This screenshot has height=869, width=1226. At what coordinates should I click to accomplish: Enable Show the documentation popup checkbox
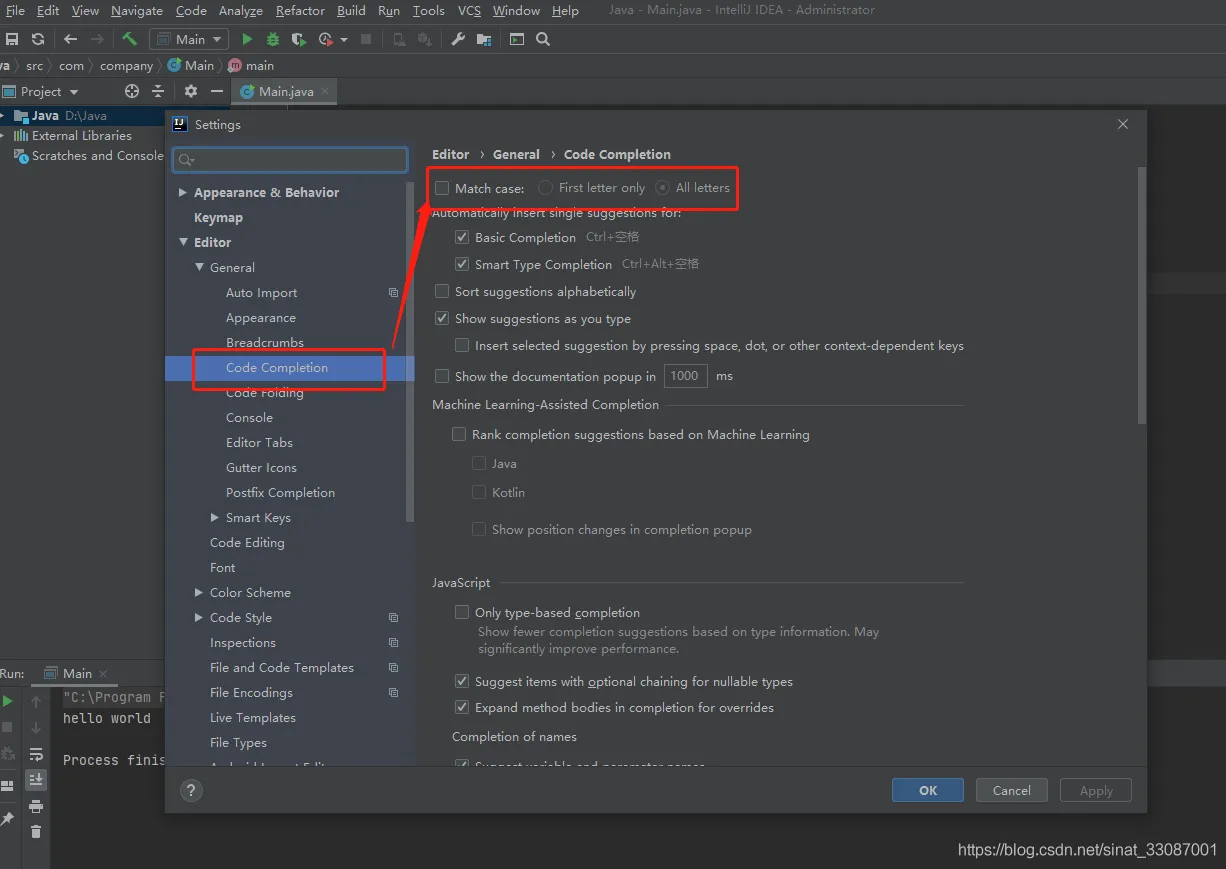coord(442,377)
